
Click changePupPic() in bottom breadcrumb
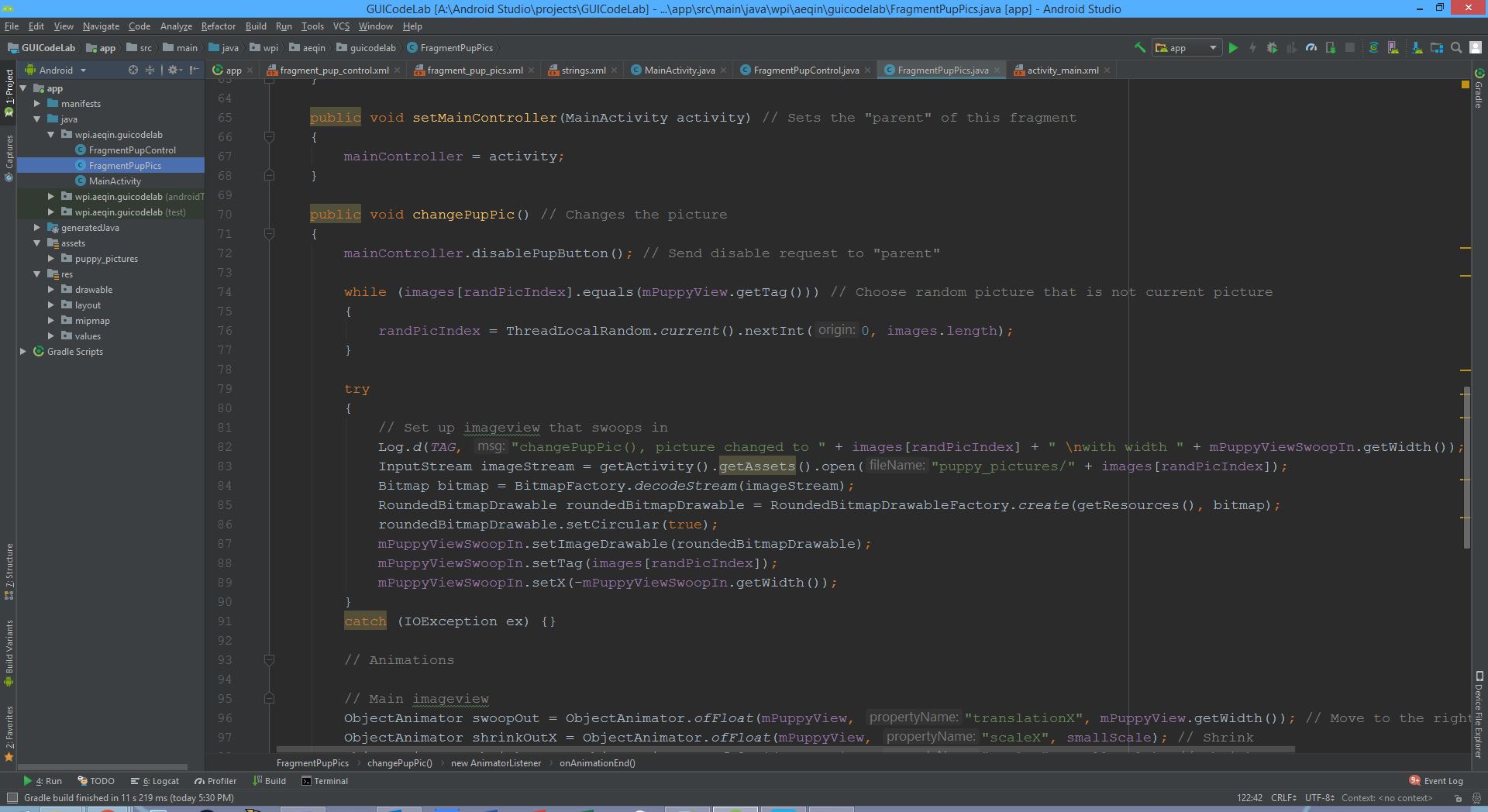coord(400,762)
